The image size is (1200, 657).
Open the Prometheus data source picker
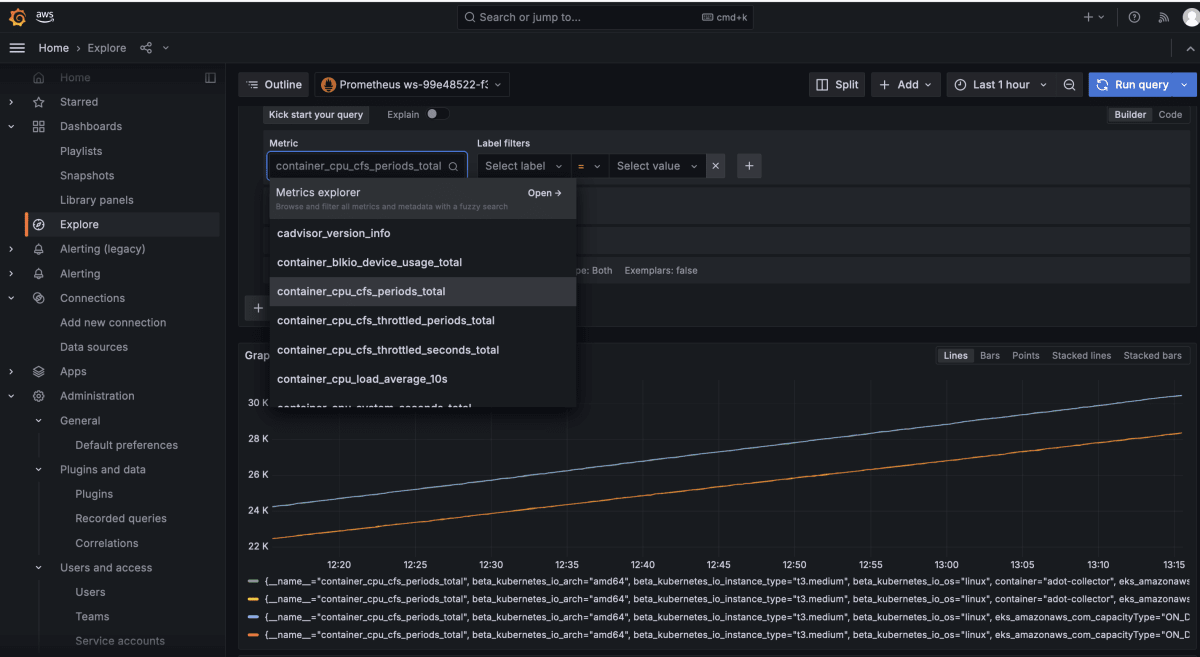[x=411, y=84]
